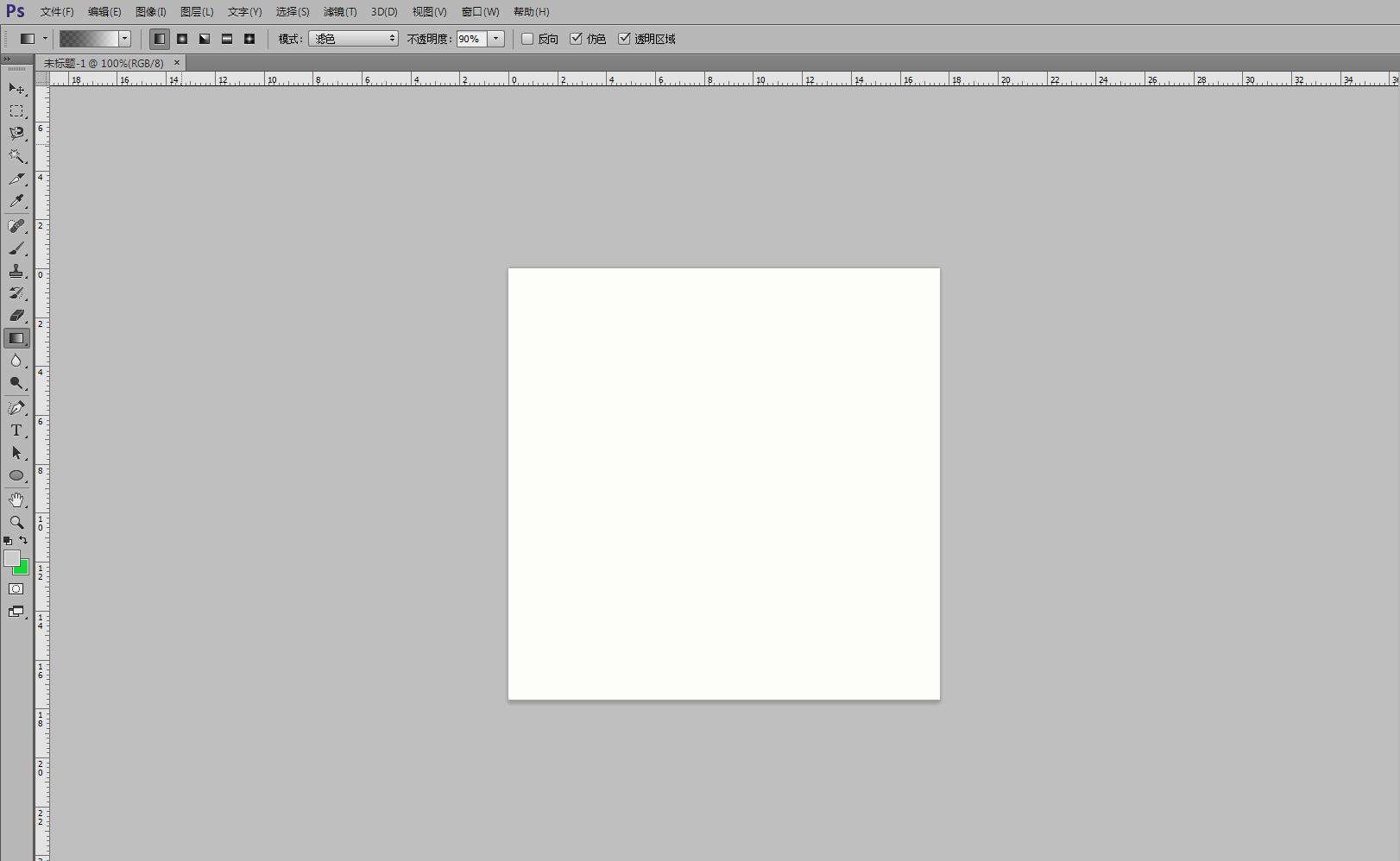The height and width of the screenshot is (861, 1400).
Task: Open the 选择(S) menu
Action: (x=293, y=12)
